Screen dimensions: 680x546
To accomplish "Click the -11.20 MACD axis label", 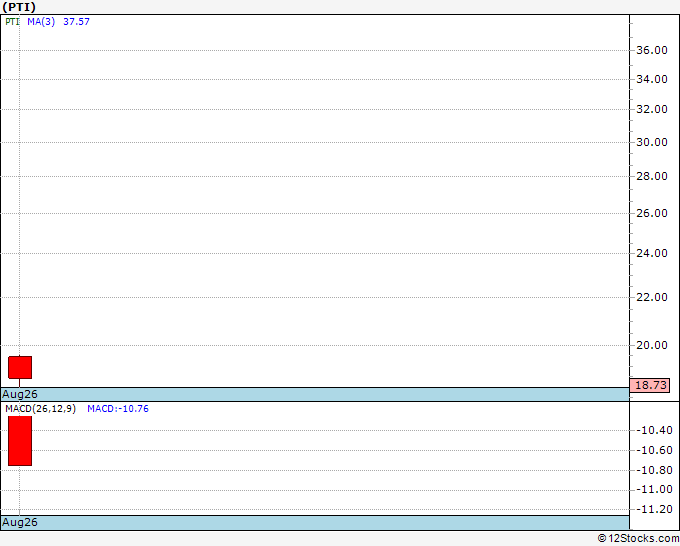I will pos(654,510).
